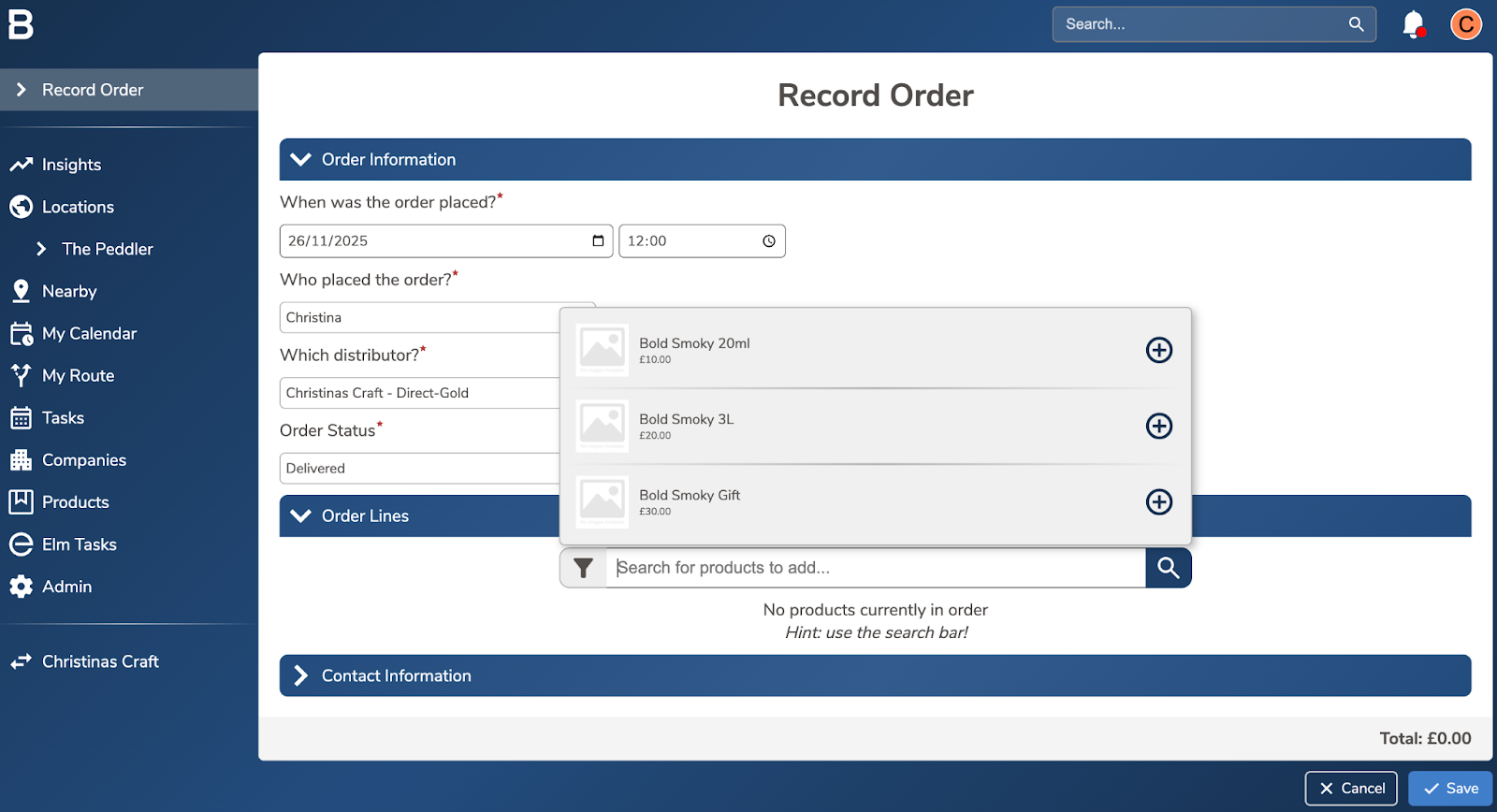Open the product filter funnel icon

[583, 568]
